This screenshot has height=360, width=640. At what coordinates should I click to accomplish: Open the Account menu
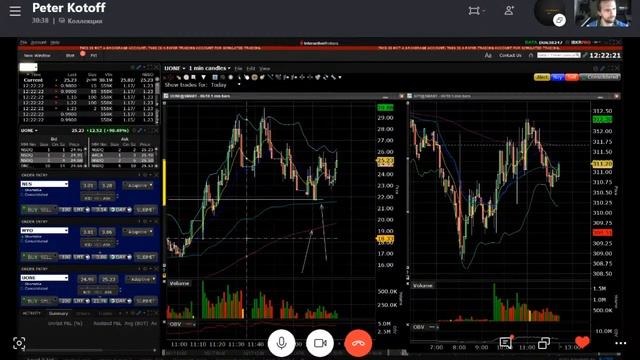point(39,42)
